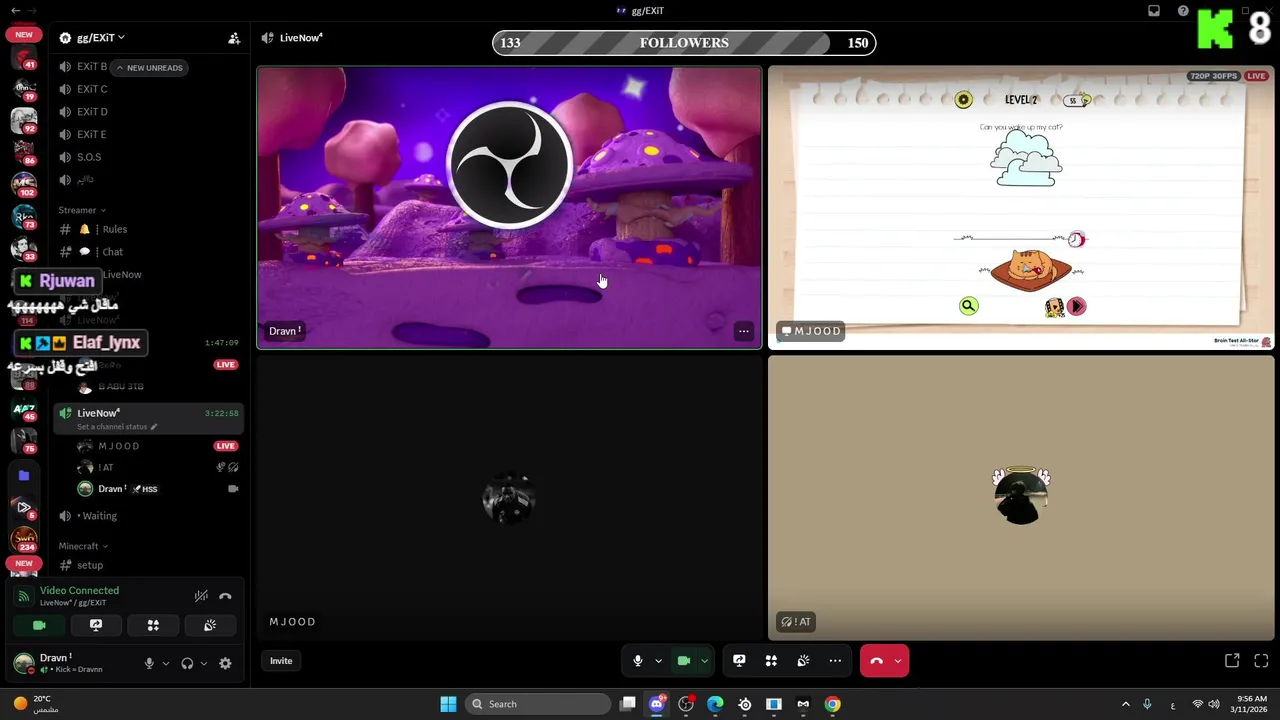The image size is (1280, 720).
Task: Launch activities from voice connection panel
Action: click(153, 625)
